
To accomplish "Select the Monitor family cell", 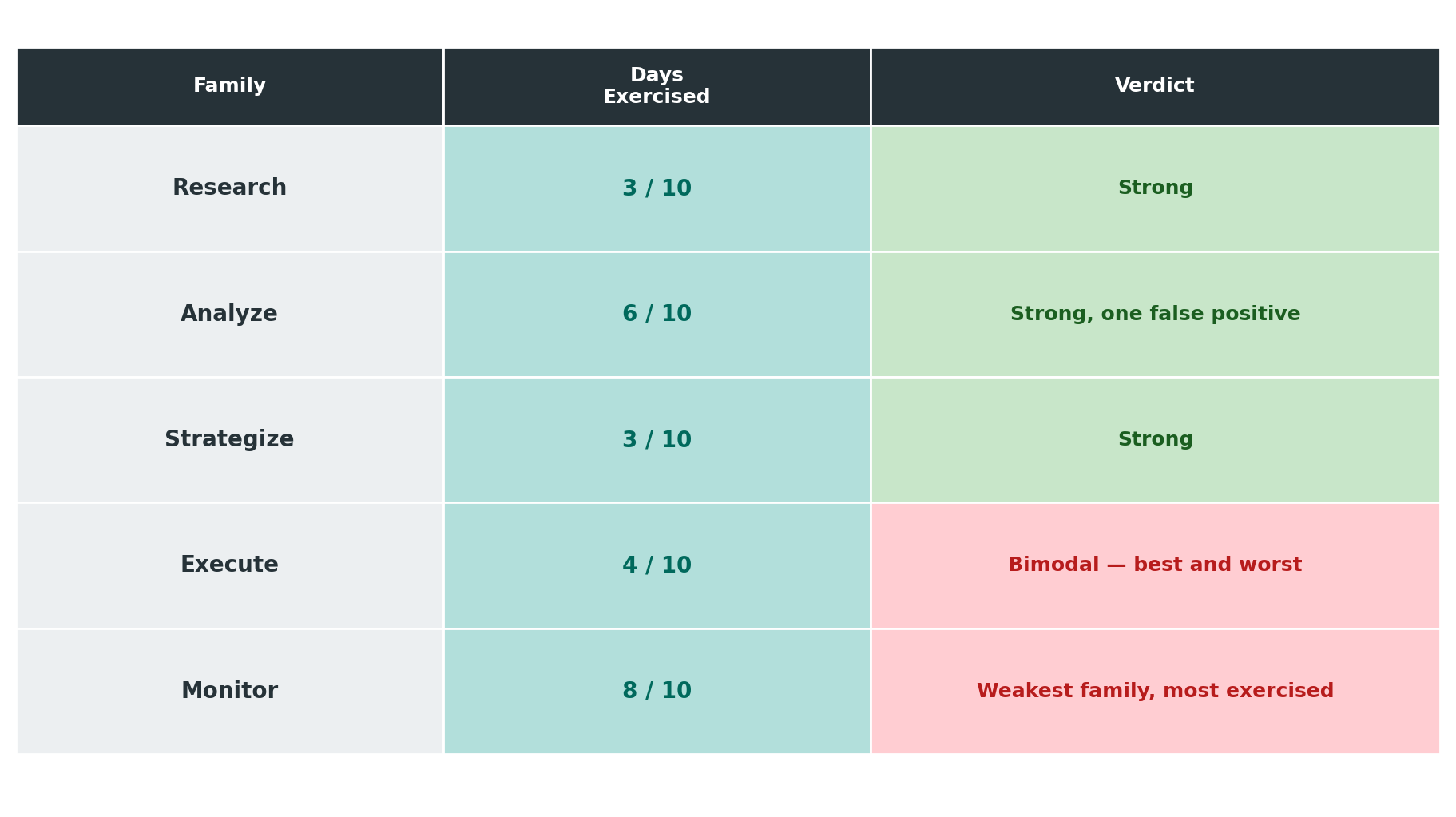I will coord(230,692).
